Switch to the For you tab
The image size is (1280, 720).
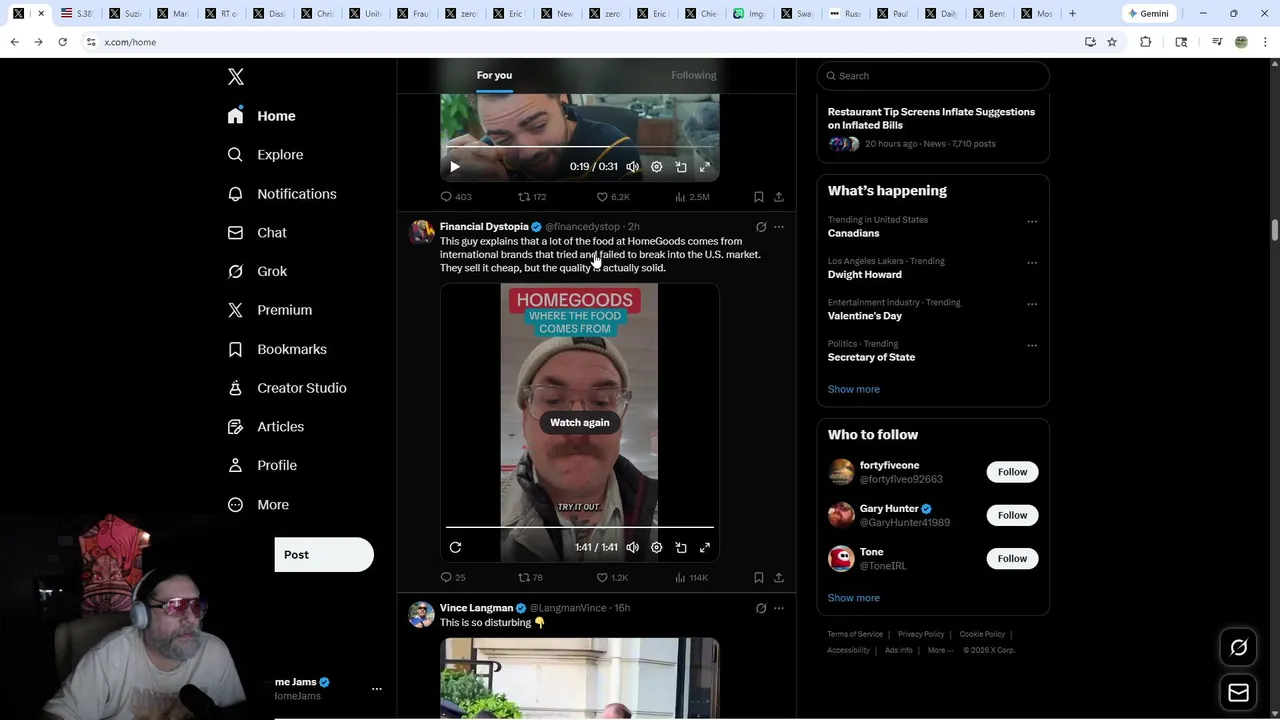coord(494,75)
